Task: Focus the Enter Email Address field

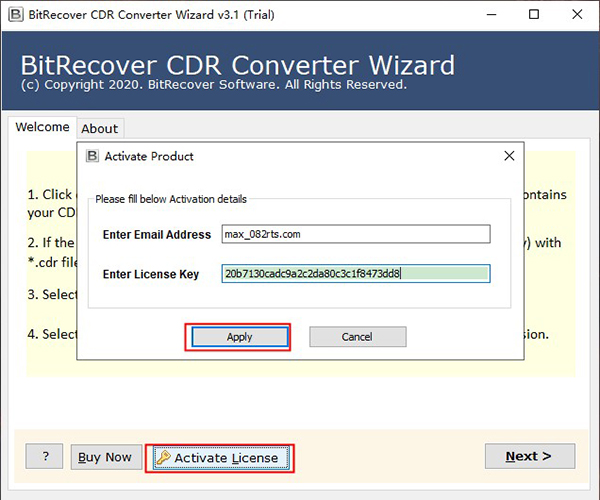Action: [x=356, y=234]
